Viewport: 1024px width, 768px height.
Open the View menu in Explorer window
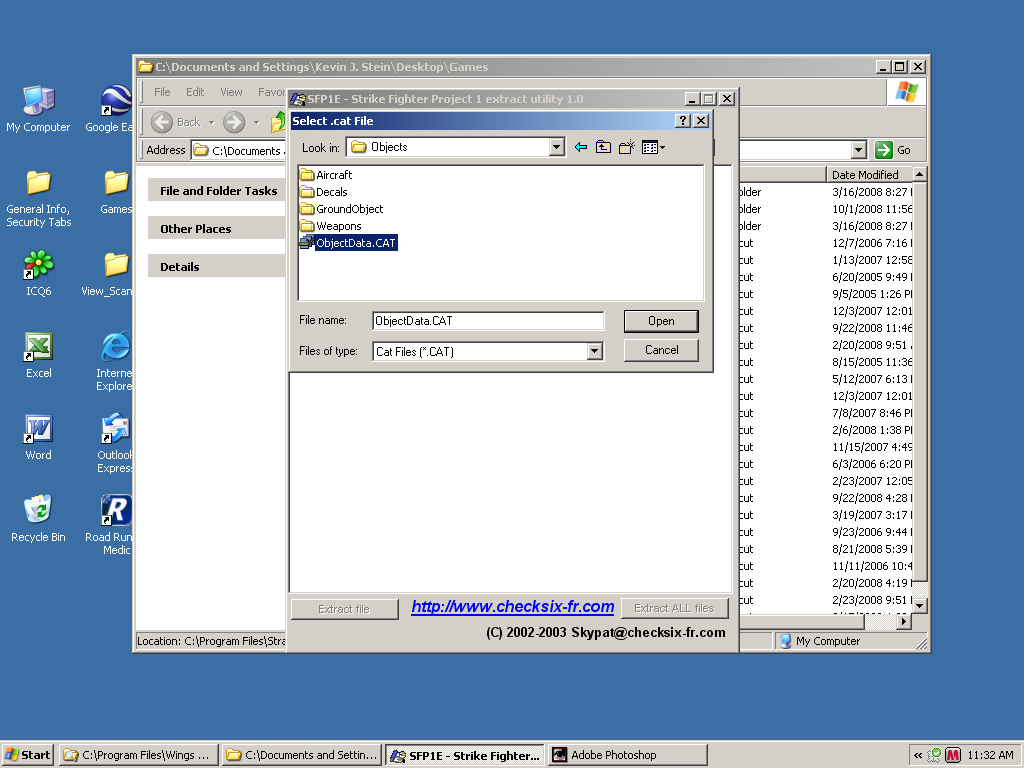point(231,92)
